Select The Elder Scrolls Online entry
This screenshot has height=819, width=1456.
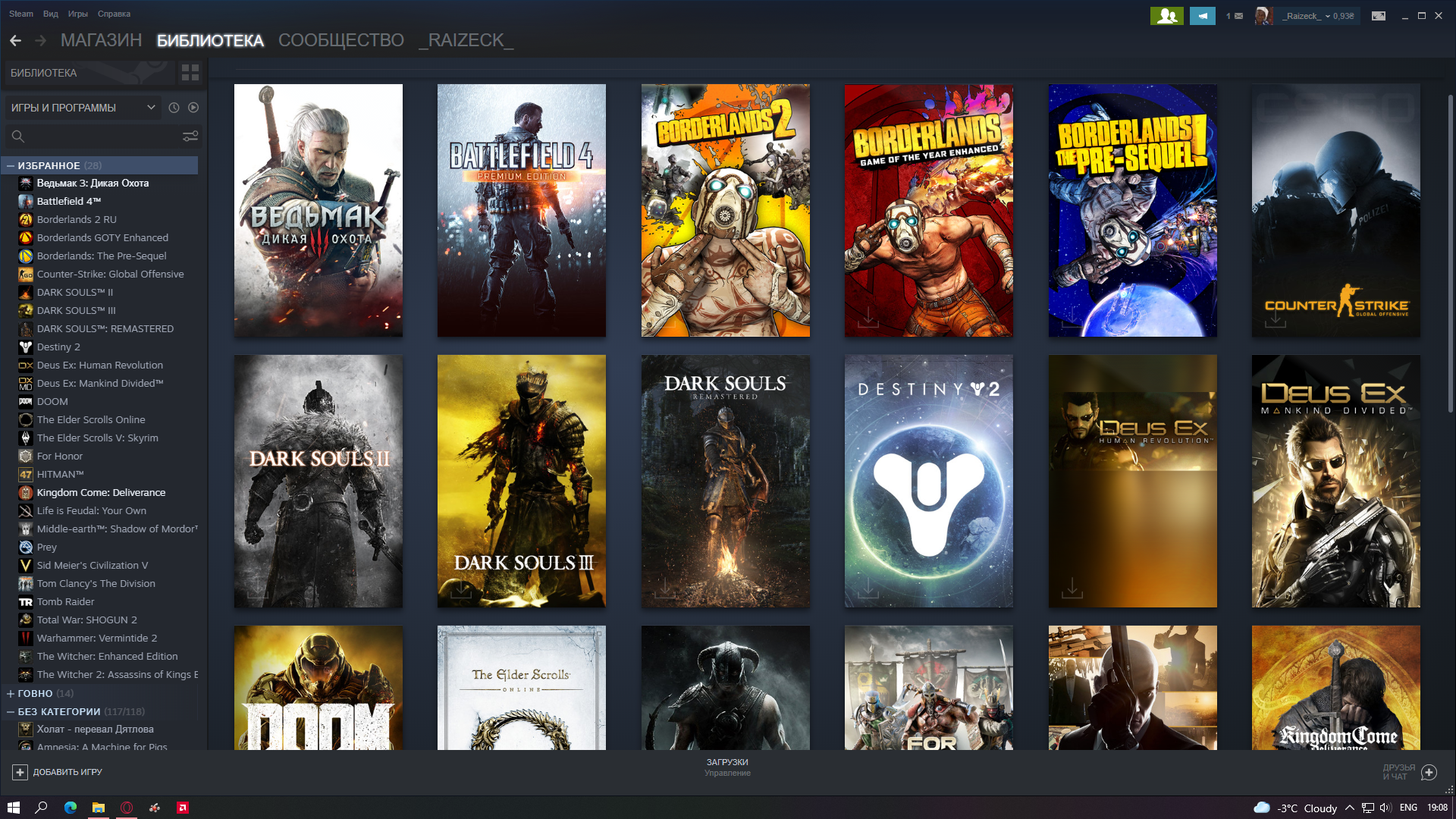[91, 419]
